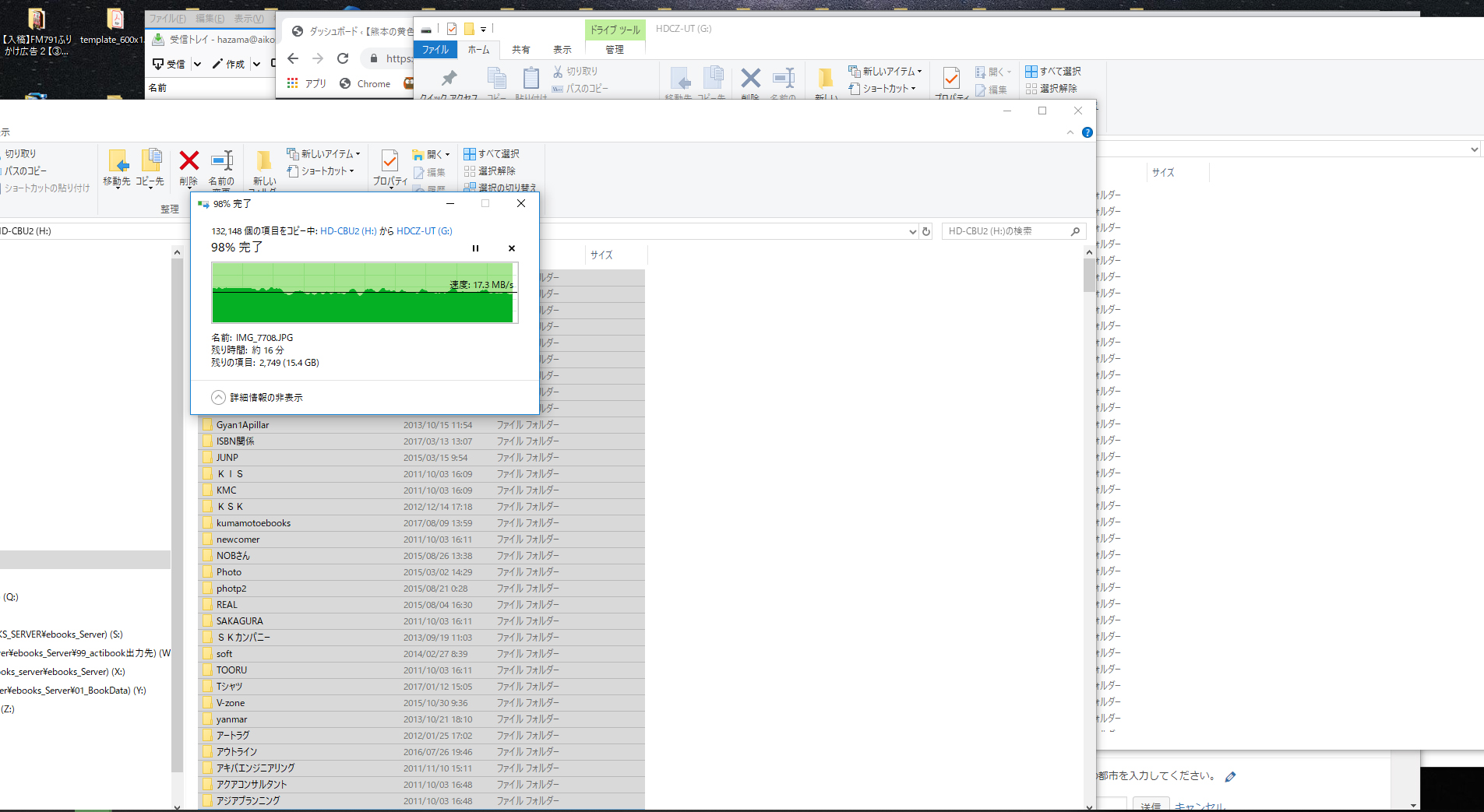
Task: Select the kumamotoebooks folder
Action: tap(253, 523)
